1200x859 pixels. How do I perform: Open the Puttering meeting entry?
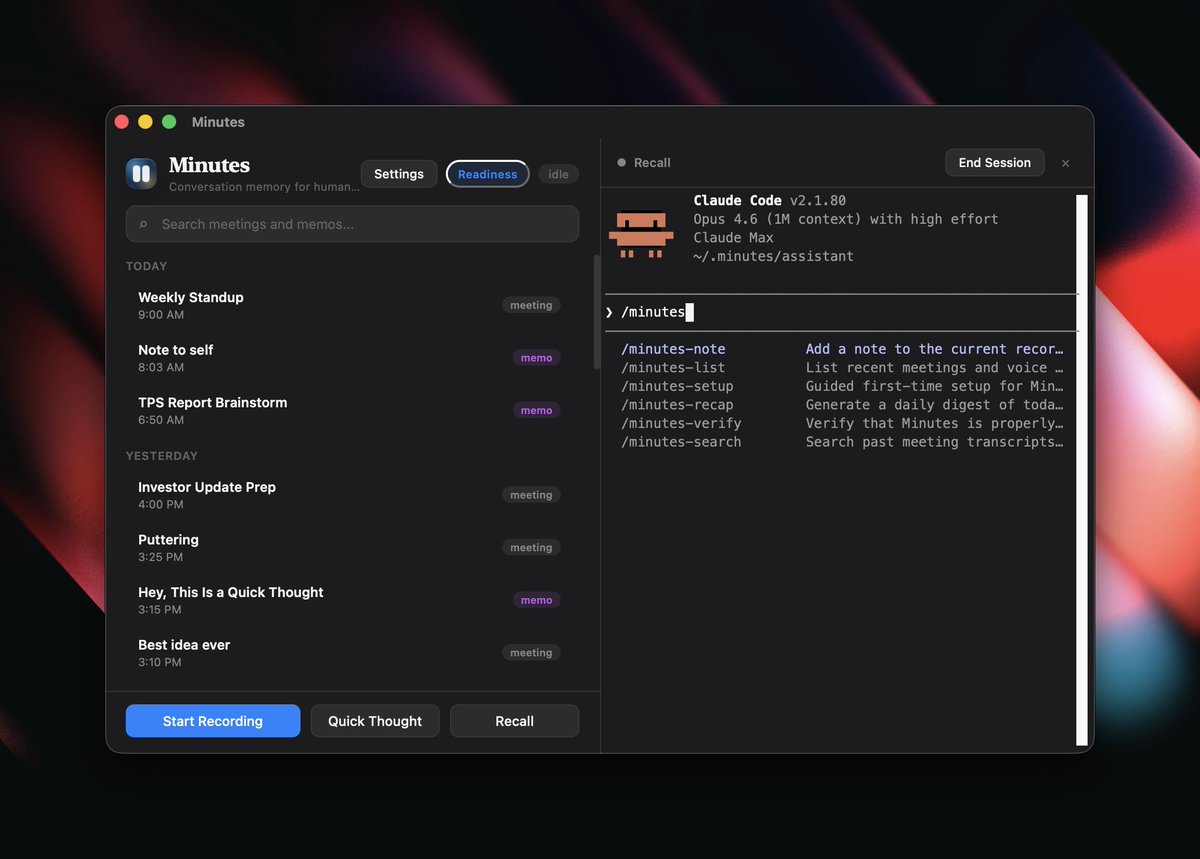coord(352,547)
